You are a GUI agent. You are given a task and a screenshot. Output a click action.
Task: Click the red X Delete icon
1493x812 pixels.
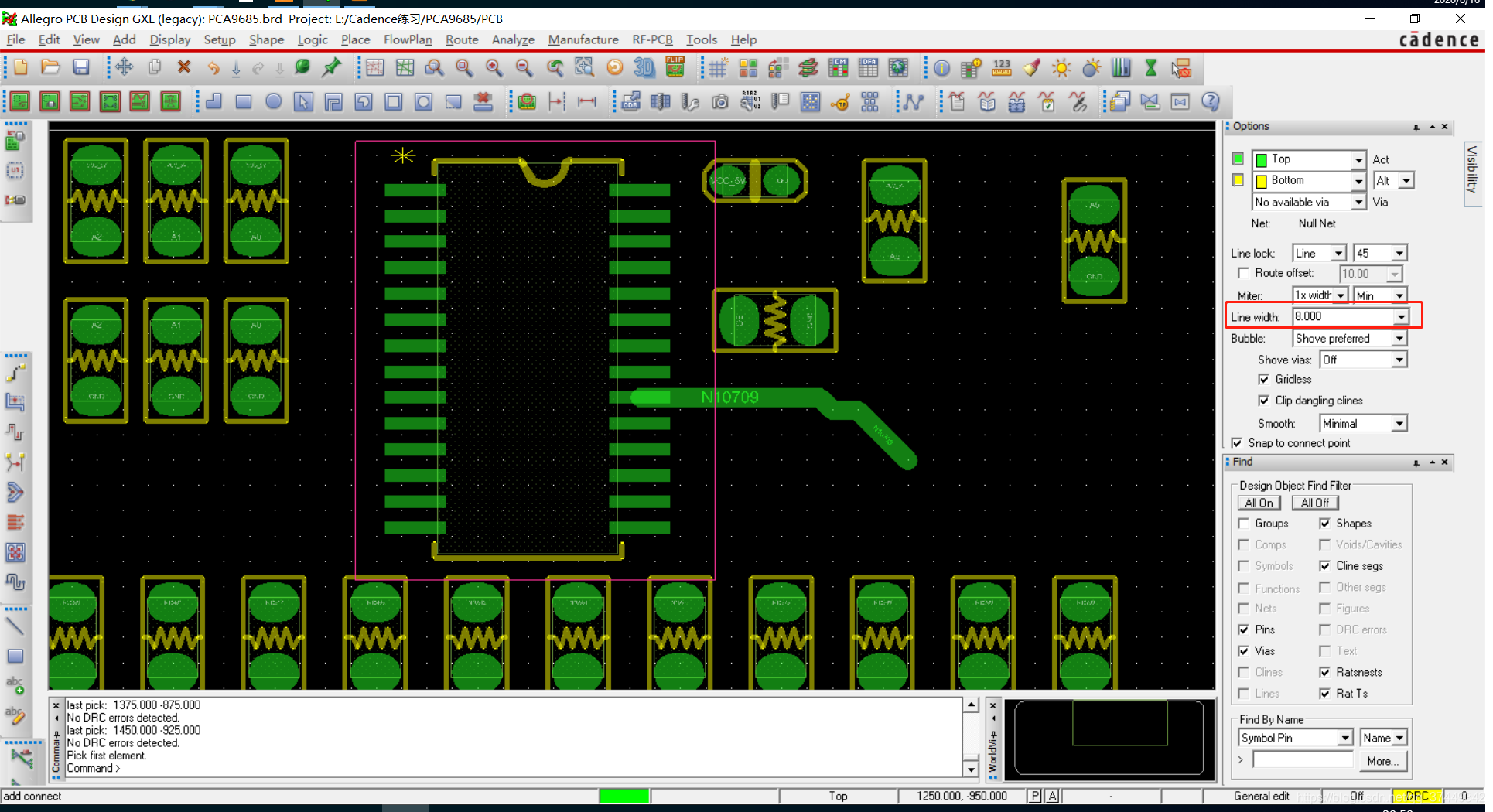pyautogui.click(x=184, y=68)
